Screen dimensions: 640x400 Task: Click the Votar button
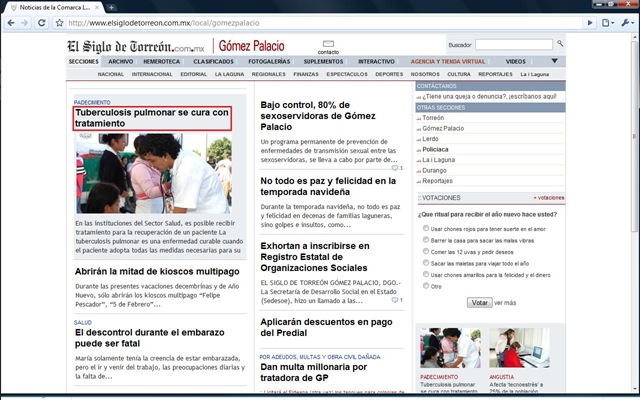pyautogui.click(x=480, y=302)
